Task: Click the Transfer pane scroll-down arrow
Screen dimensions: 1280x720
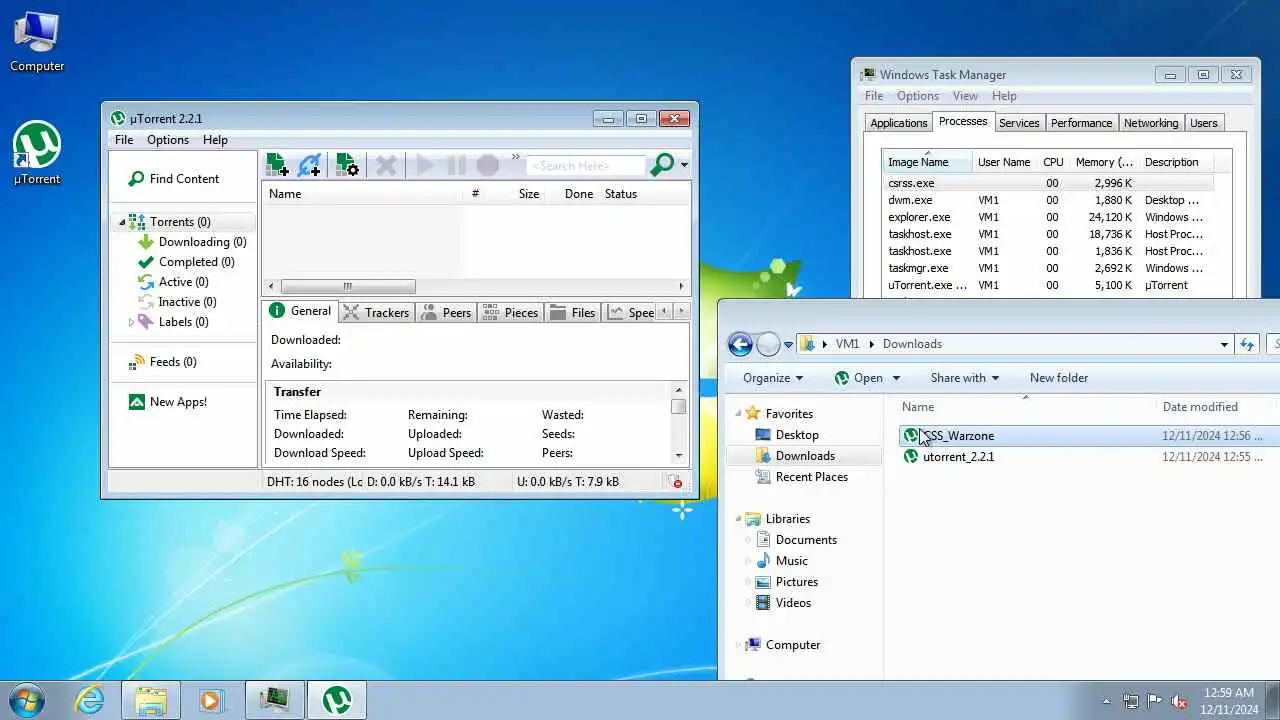Action: click(x=679, y=455)
